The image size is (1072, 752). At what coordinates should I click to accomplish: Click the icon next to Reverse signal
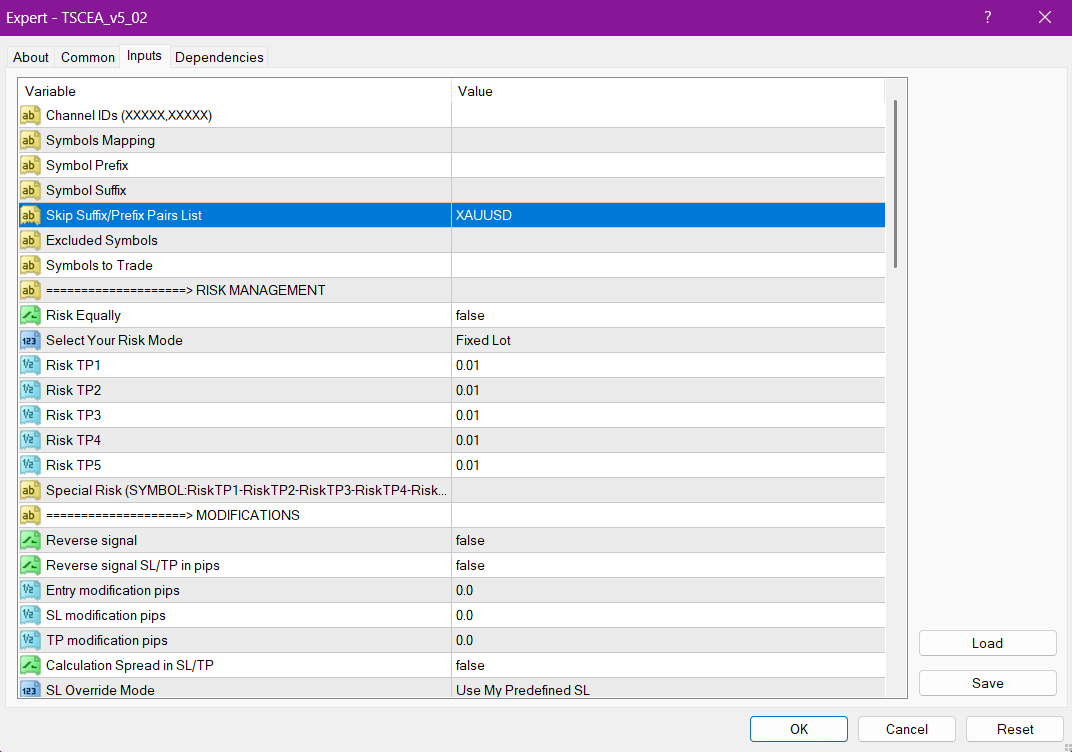coord(30,540)
